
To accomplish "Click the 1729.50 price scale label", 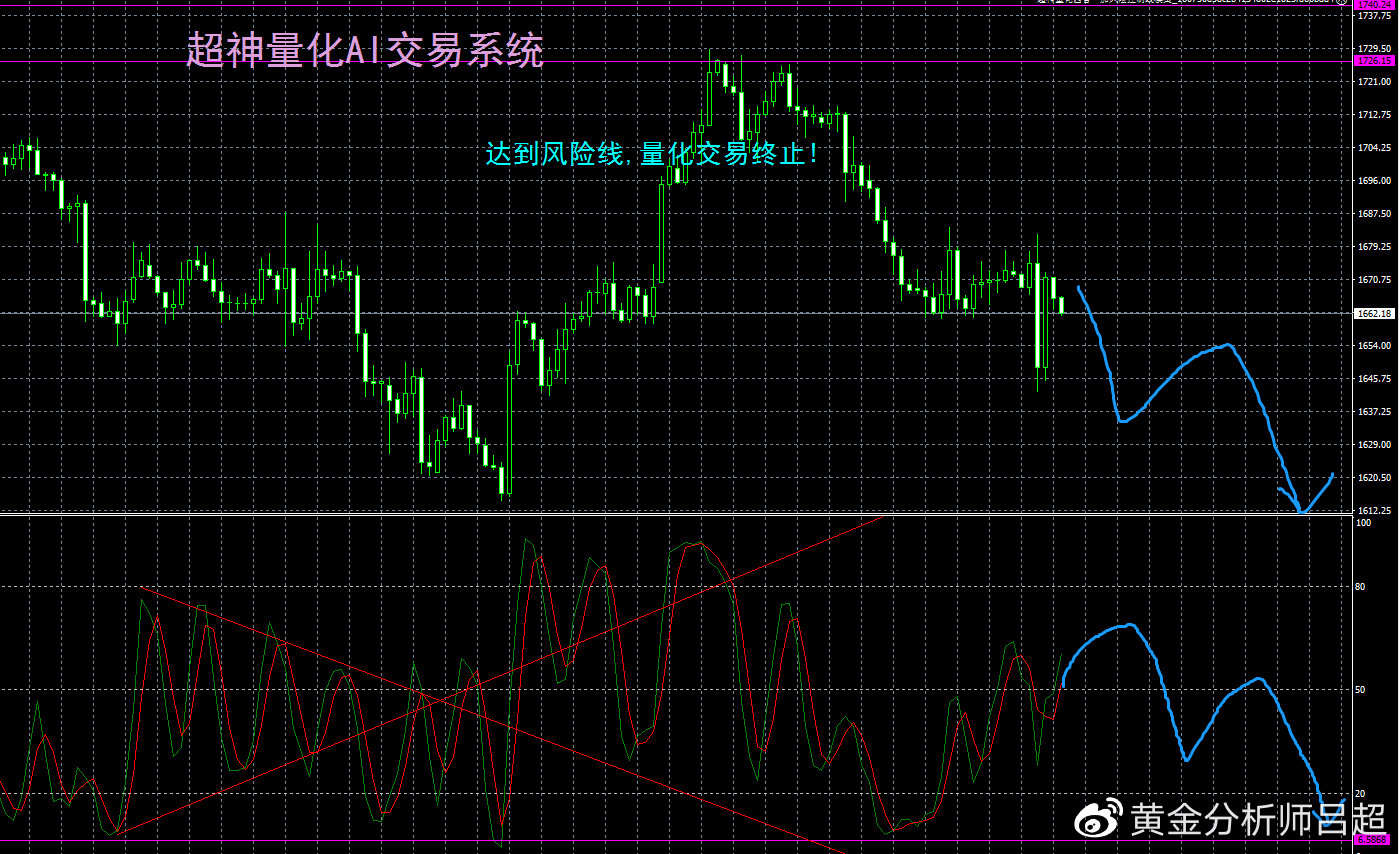I will 1373,48.
